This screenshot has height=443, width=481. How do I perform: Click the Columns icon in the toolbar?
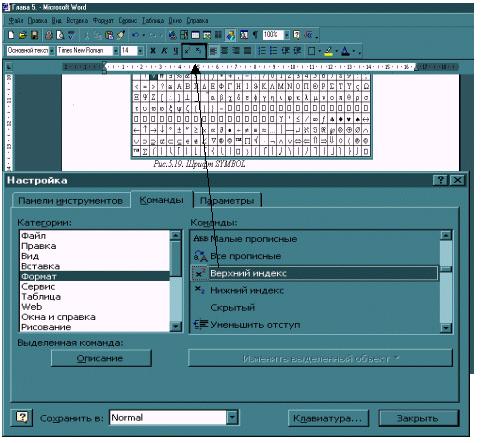point(218,35)
